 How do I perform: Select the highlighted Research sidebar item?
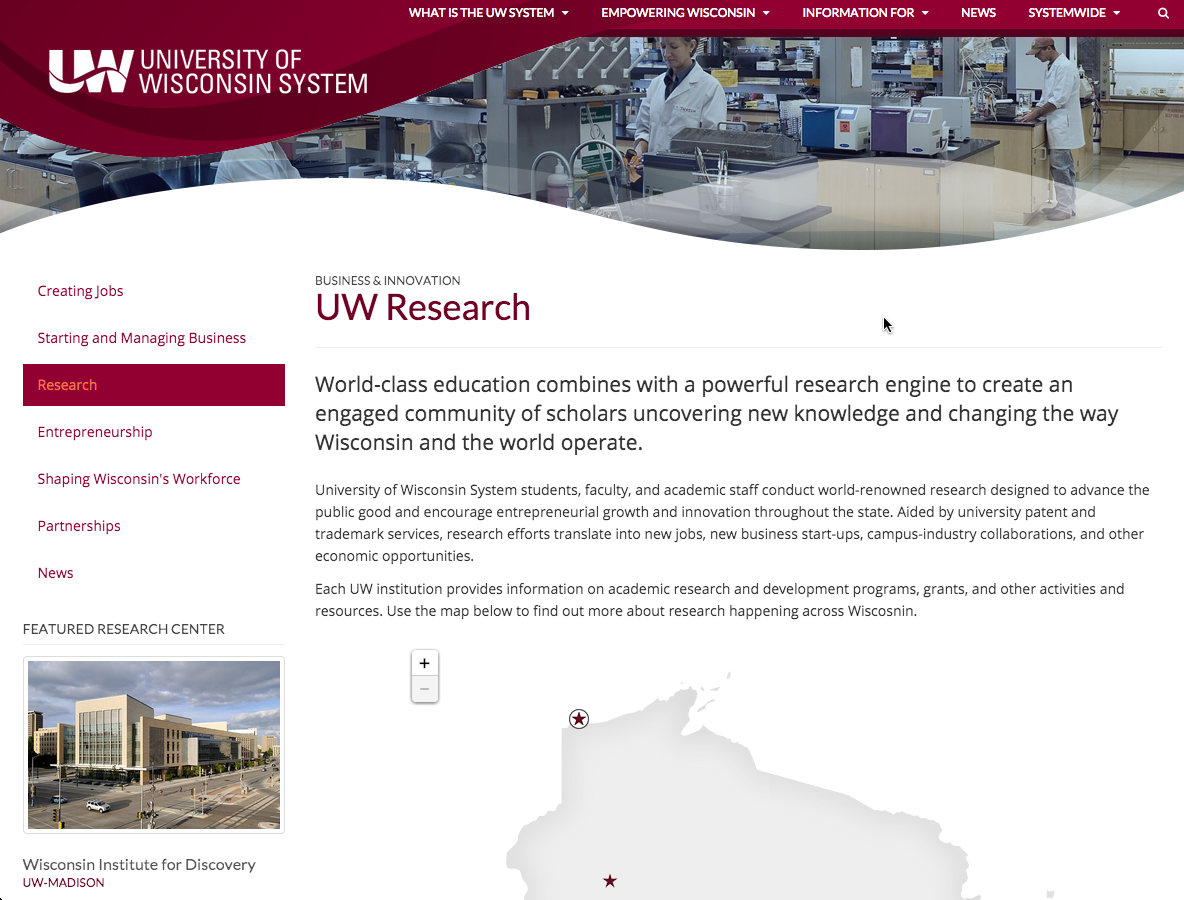[68, 385]
